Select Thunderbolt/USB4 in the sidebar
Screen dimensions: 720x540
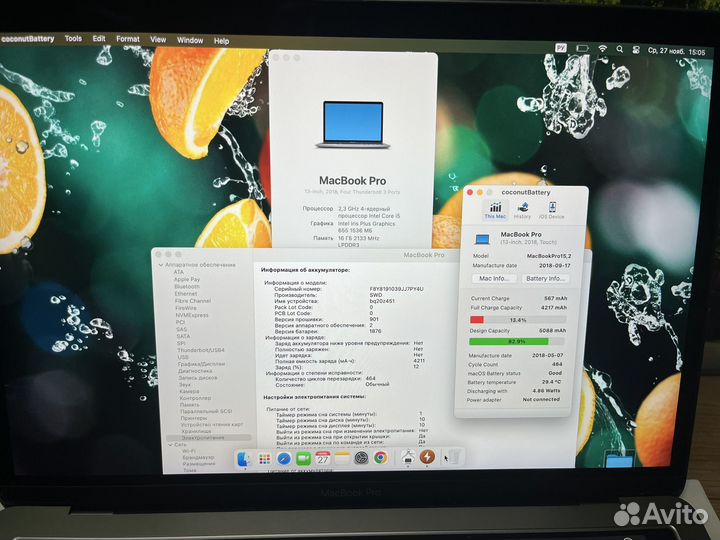201,350
